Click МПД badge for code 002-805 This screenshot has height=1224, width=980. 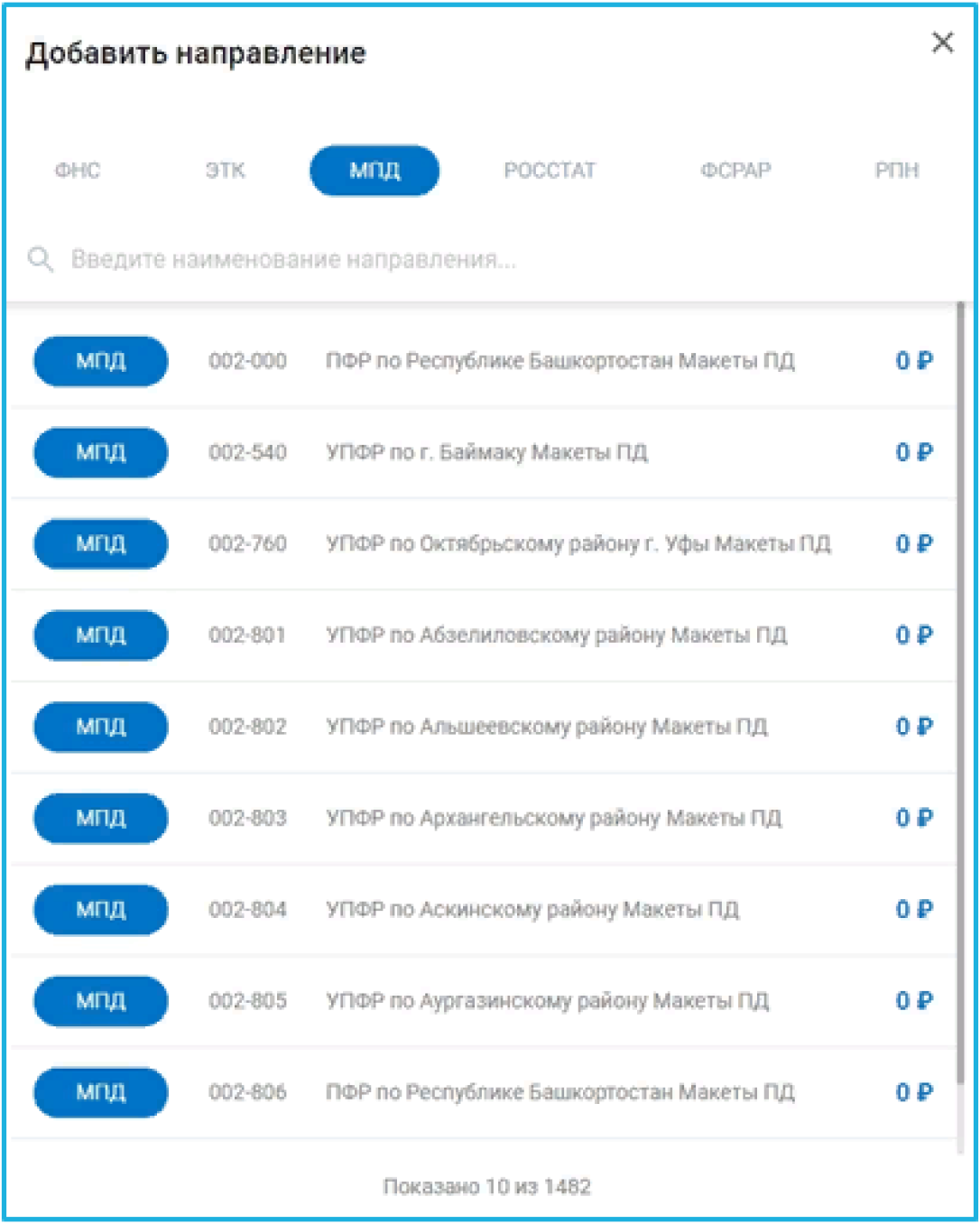101,1001
